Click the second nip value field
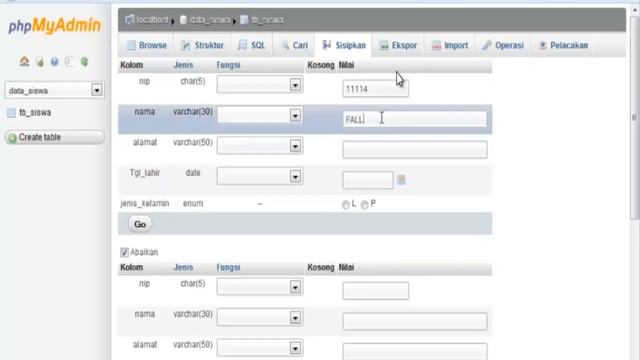Screen dimensions: 640x360 tap(376, 291)
